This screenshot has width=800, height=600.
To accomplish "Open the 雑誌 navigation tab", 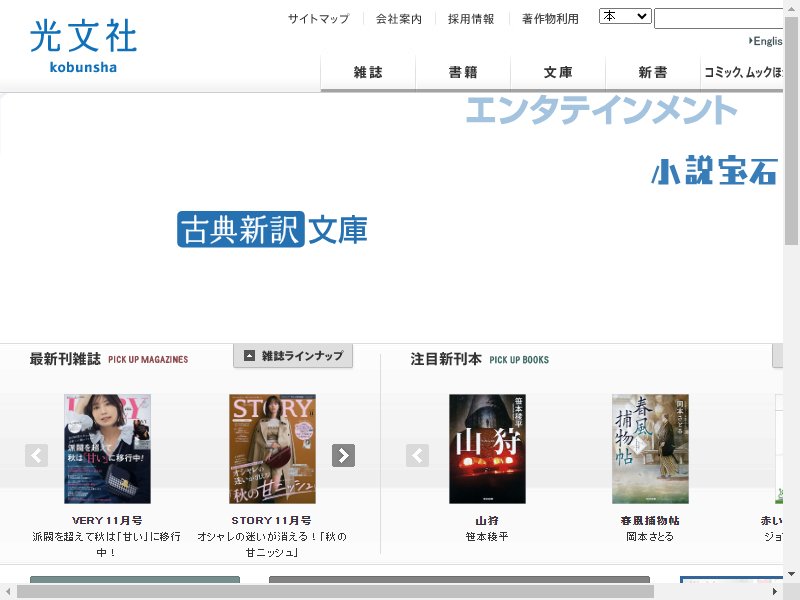I will 368,72.
